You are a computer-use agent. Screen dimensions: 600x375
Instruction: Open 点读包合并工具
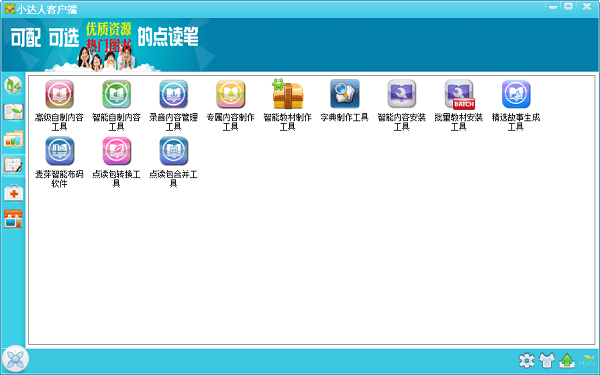[173, 151]
